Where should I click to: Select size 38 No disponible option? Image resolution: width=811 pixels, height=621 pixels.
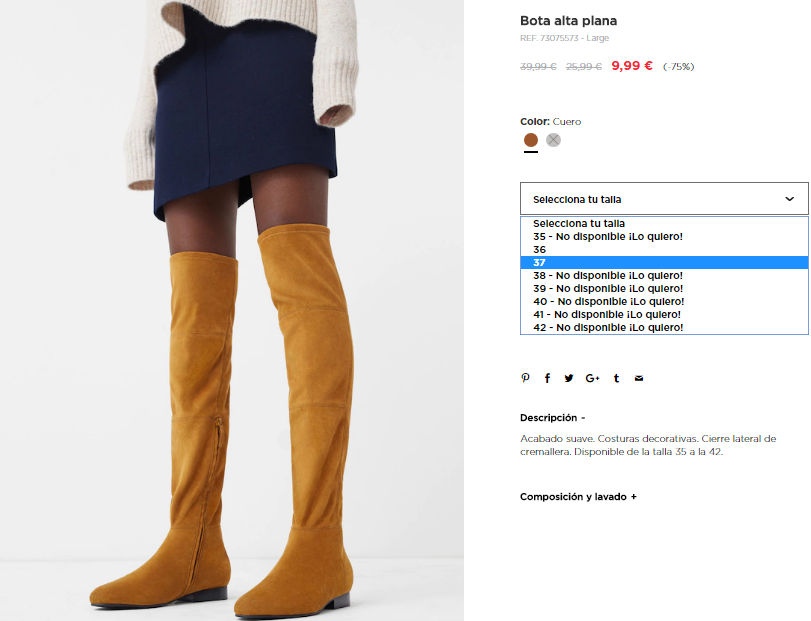[664, 275]
